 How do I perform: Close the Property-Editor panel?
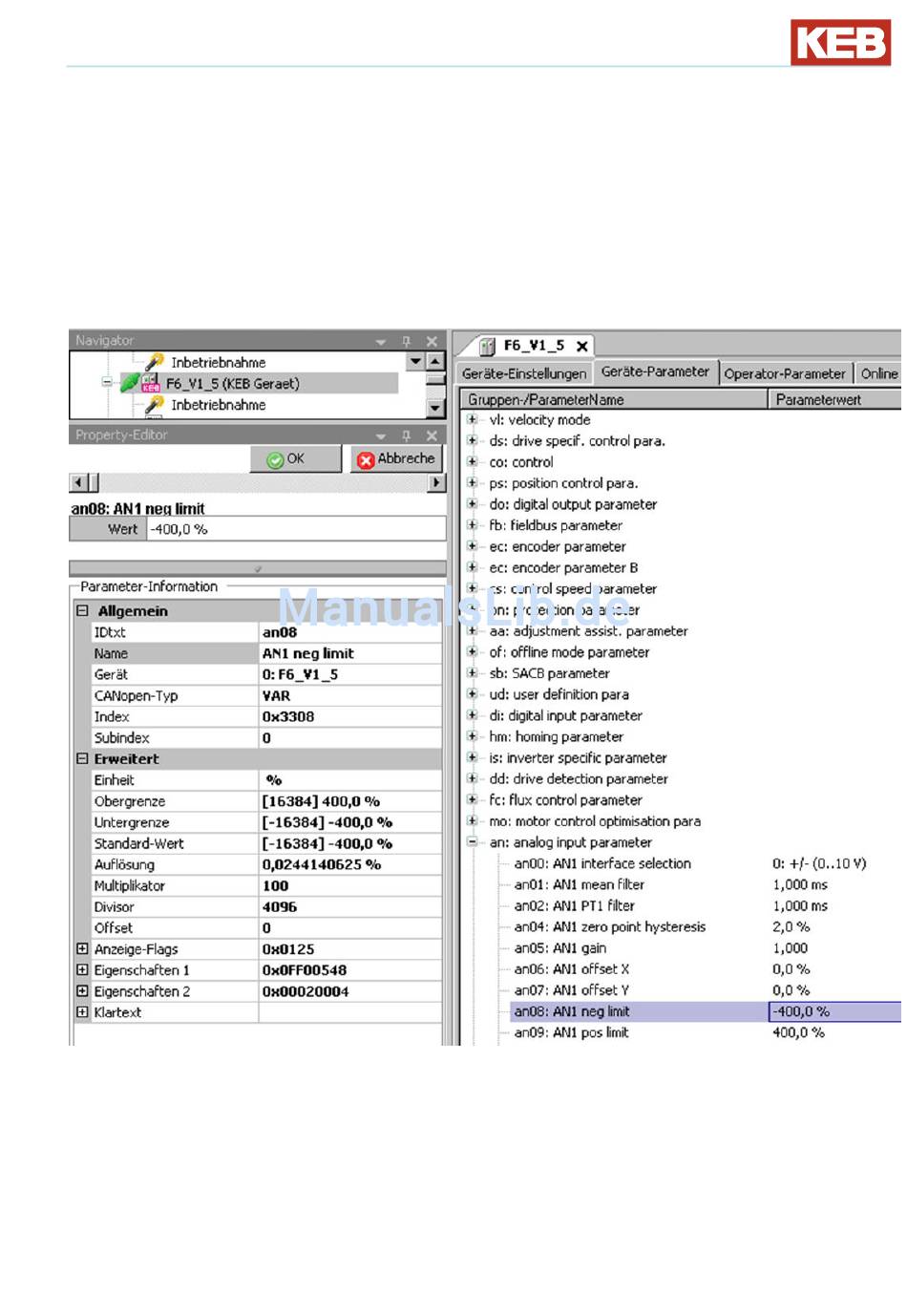tap(432, 435)
